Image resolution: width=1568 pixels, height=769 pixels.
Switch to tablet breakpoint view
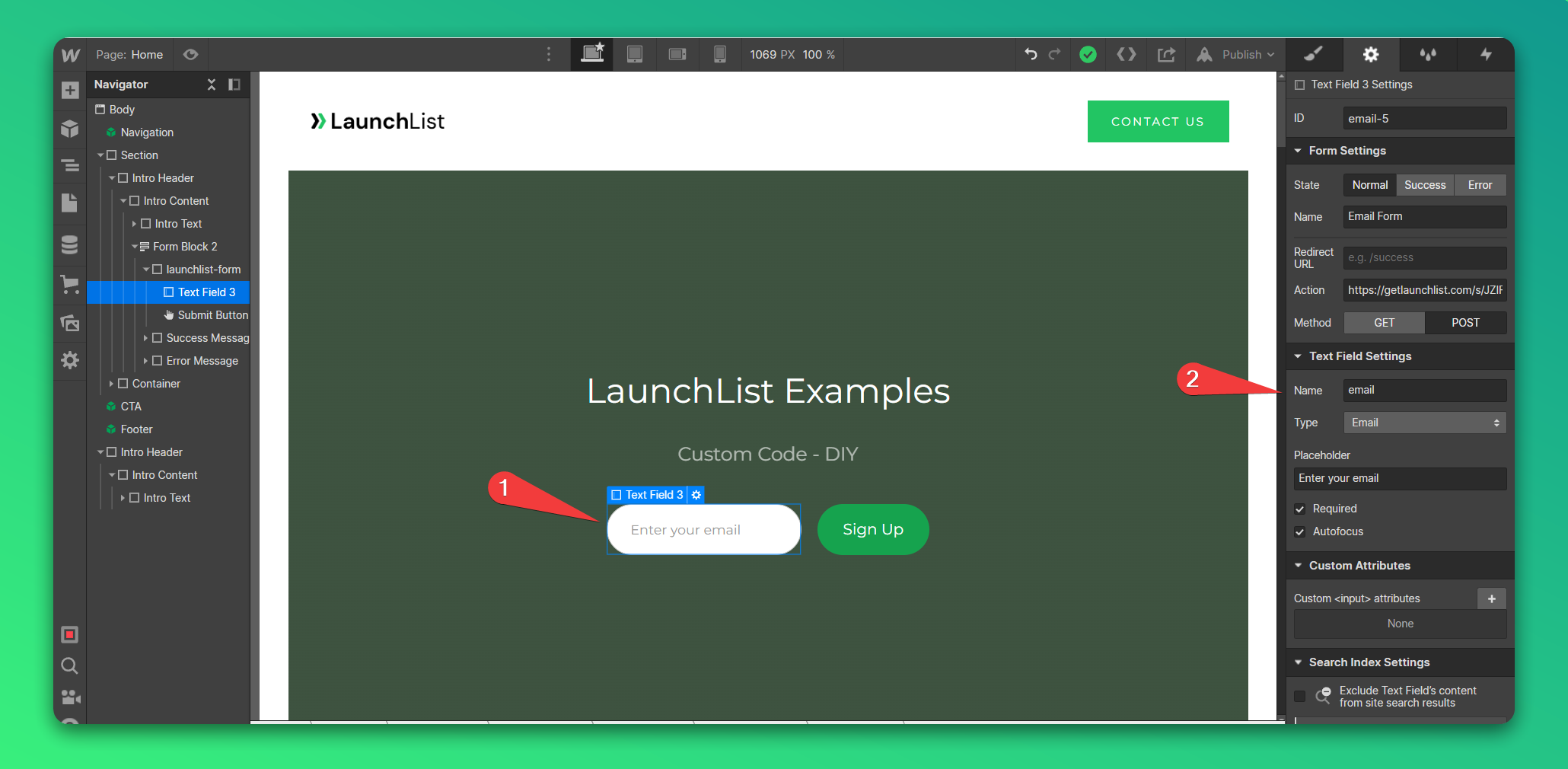tap(635, 54)
